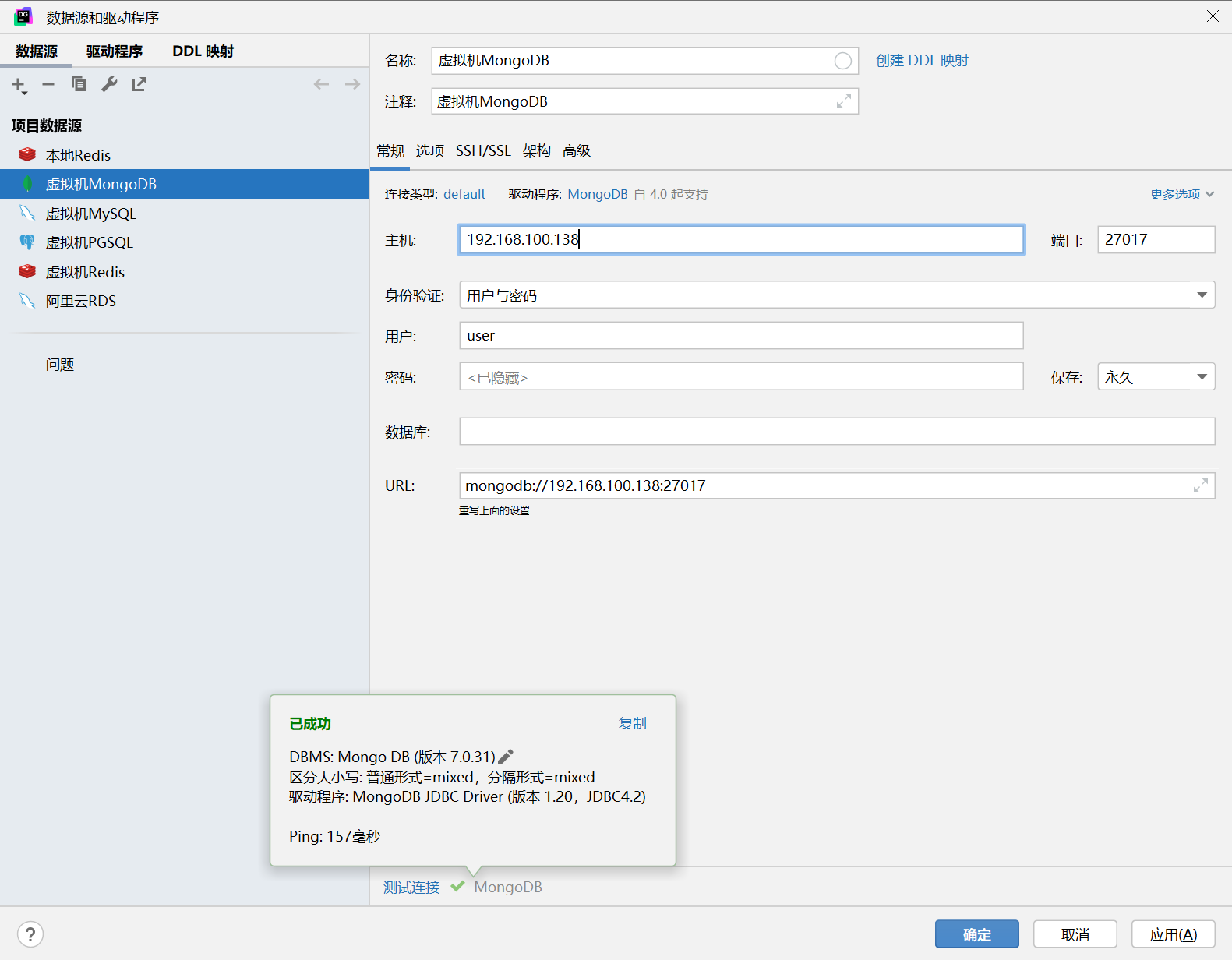Viewport: 1232px width, 960px height.
Task: Expand the 更多选项 dropdown
Action: pos(1181,194)
